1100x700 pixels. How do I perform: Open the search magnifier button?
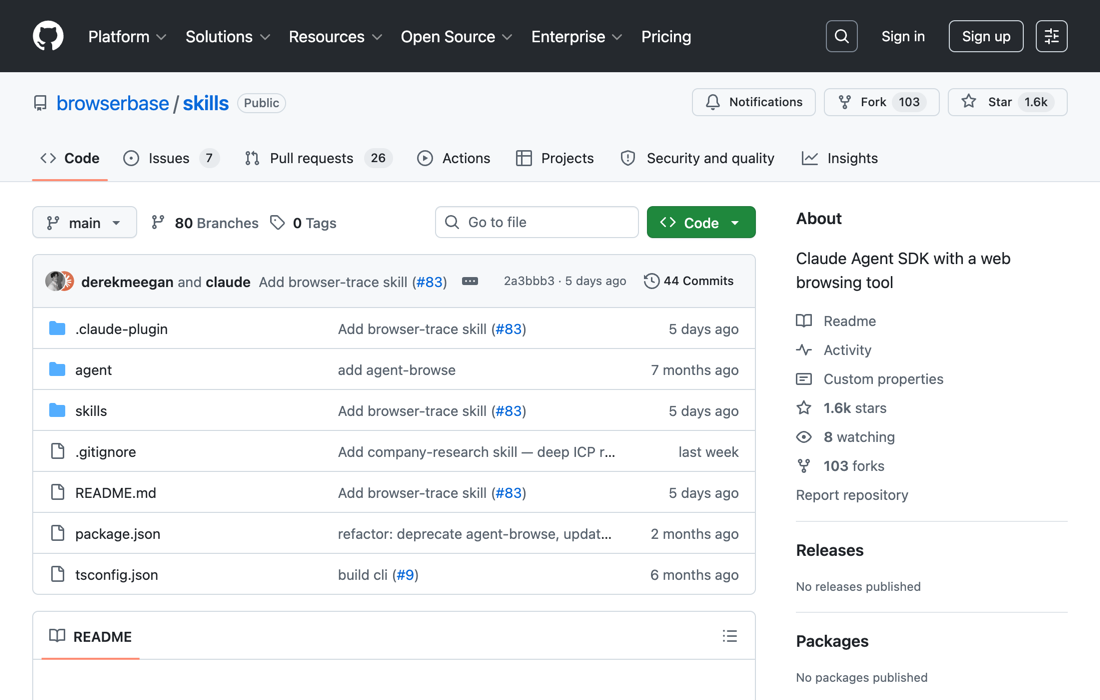[x=841, y=36]
